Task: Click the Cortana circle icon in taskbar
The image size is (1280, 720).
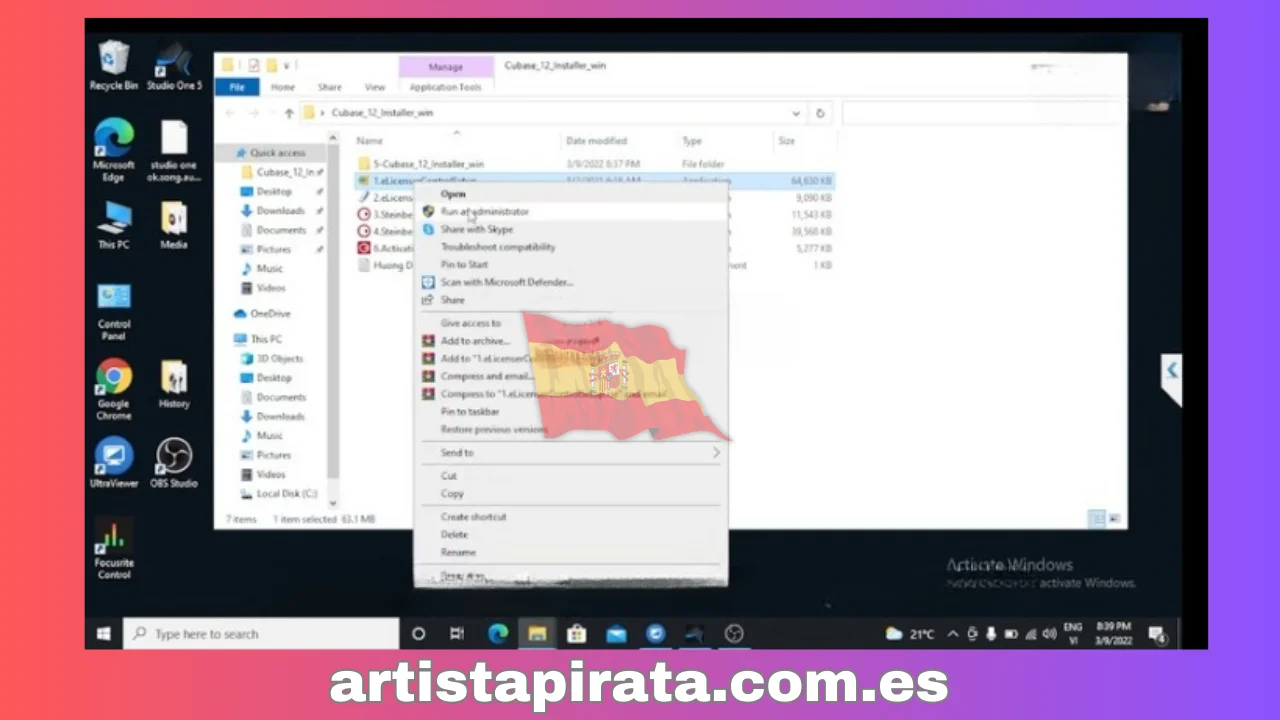Action: click(419, 633)
